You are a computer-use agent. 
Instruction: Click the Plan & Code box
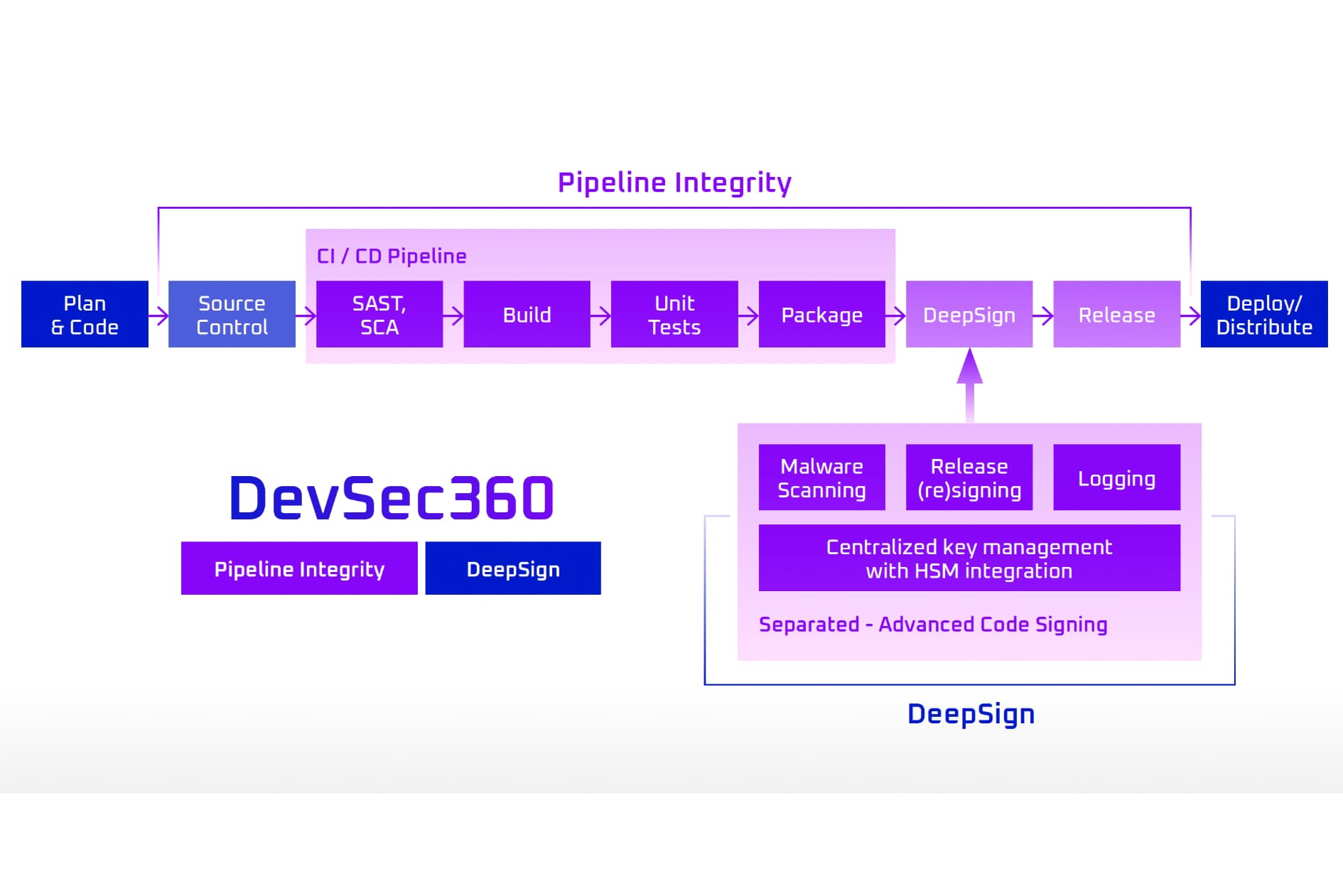tap(85, 314)
